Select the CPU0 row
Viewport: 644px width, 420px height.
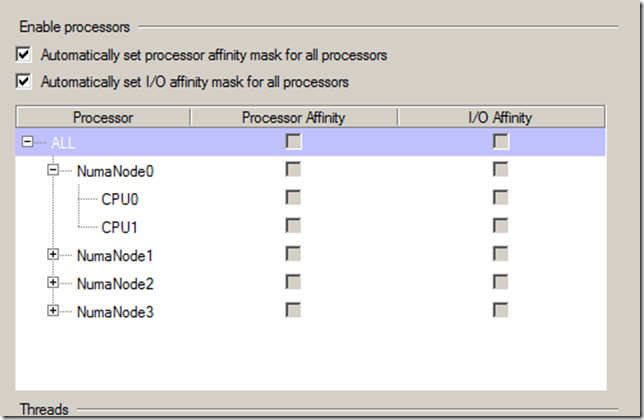pyautogui.click(x=120, y=199)
